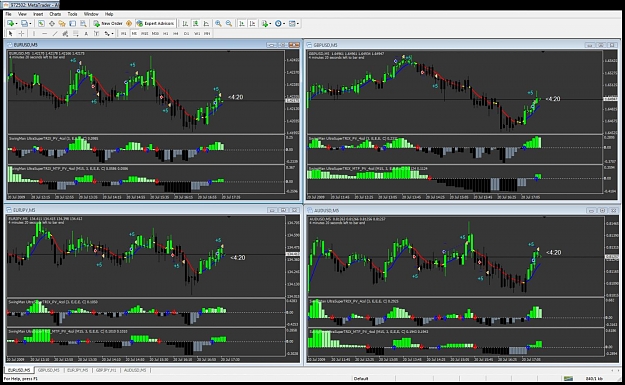This screenshot has width=625, height=385.
Task: Zoom in on the chart
Action: point(218,24)
